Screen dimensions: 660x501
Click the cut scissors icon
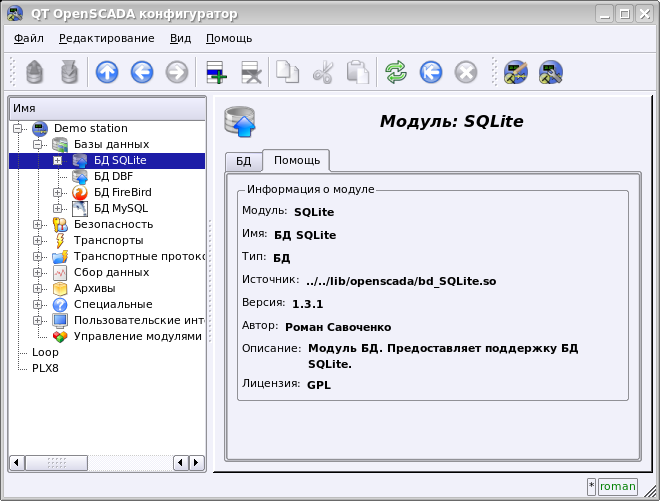point(323,72)
